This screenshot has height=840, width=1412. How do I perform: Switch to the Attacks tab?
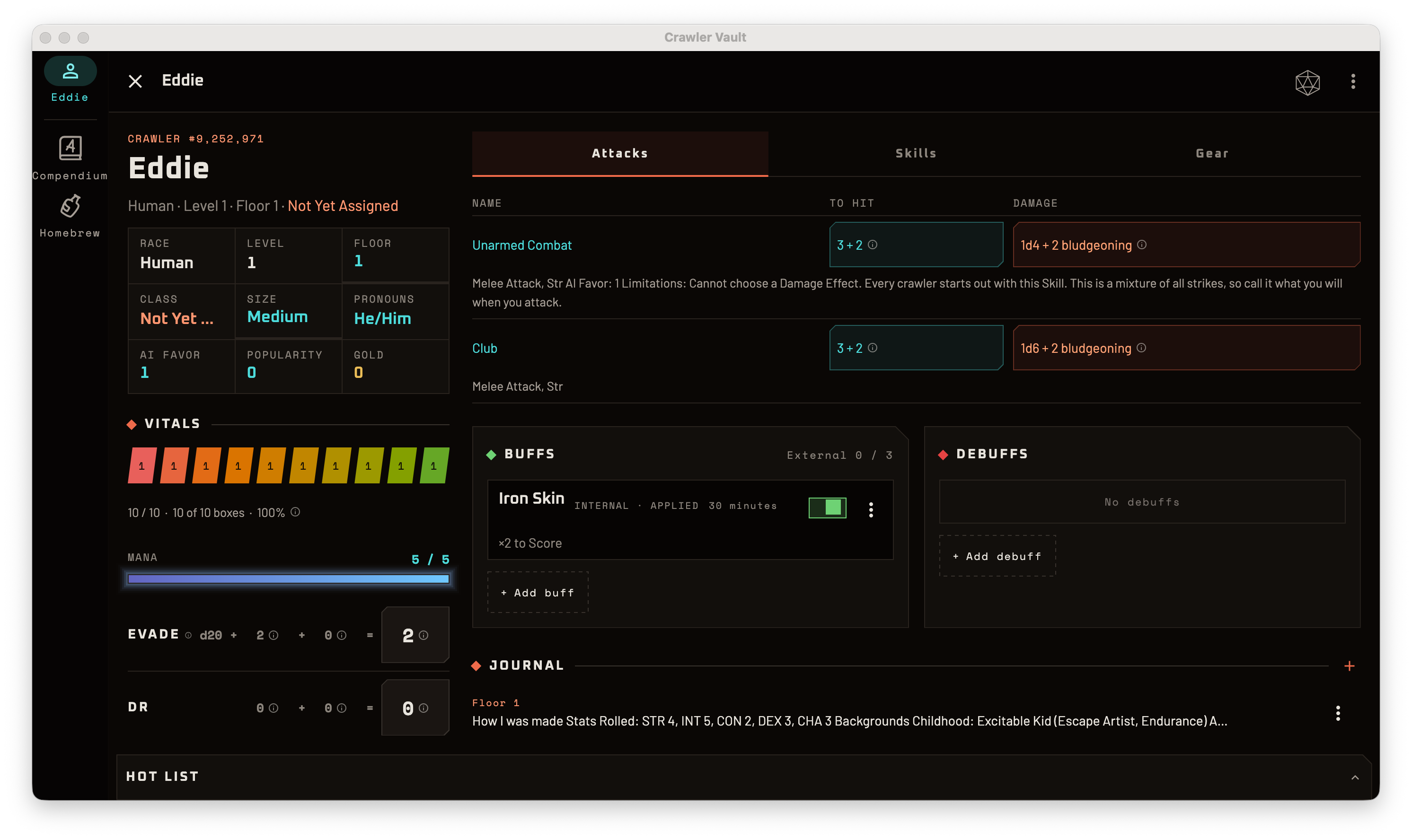(x=619, y=153)
